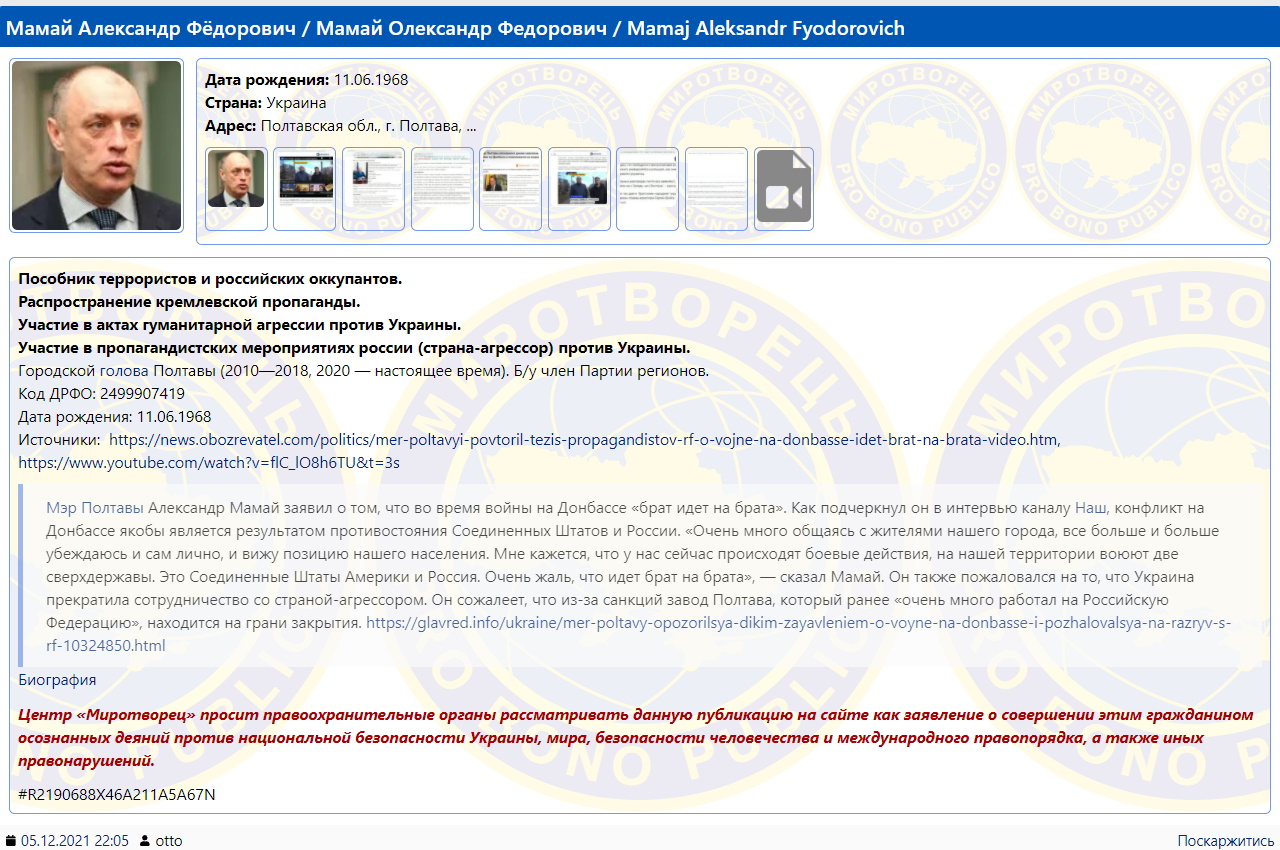Viewport: 1280px width, 850px height.
Task: Open the fourth text document thumbnail
Action: [x=442, y=188]
